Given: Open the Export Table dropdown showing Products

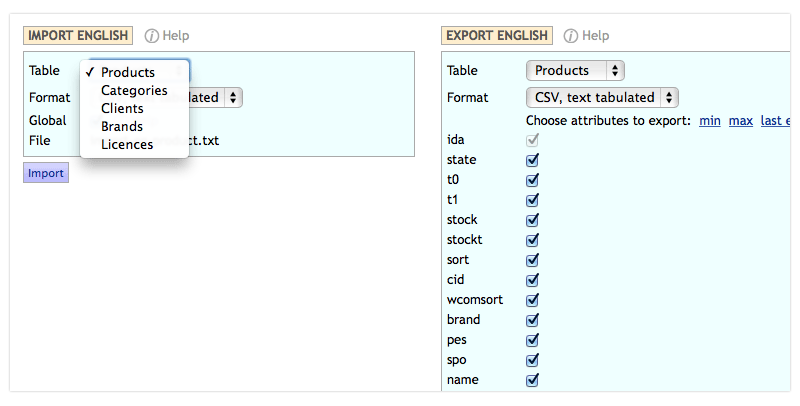Looking at the screenshot, I should point(575,70).
